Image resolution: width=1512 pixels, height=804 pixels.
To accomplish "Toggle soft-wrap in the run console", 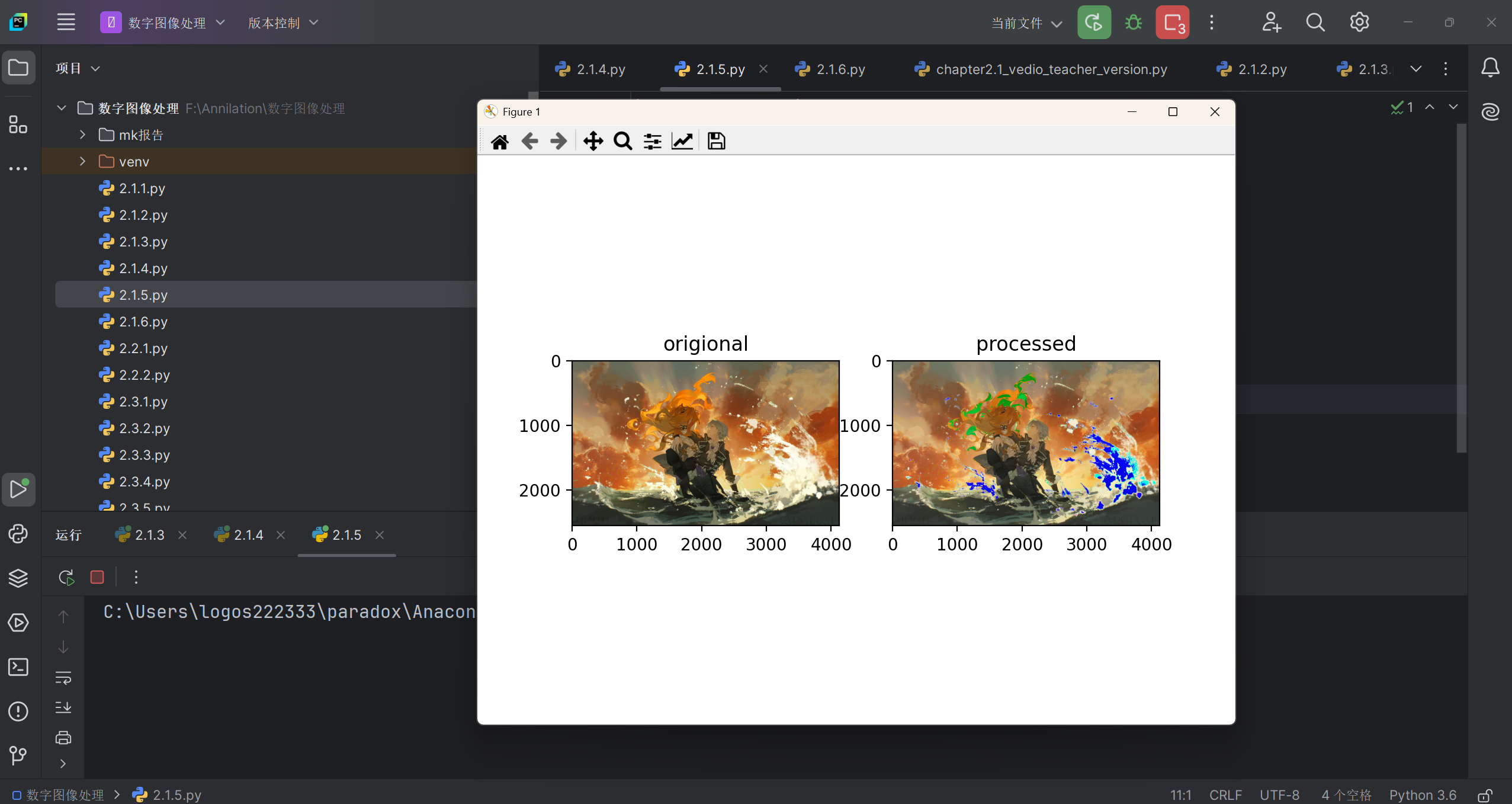I will [x=63, y=677].
